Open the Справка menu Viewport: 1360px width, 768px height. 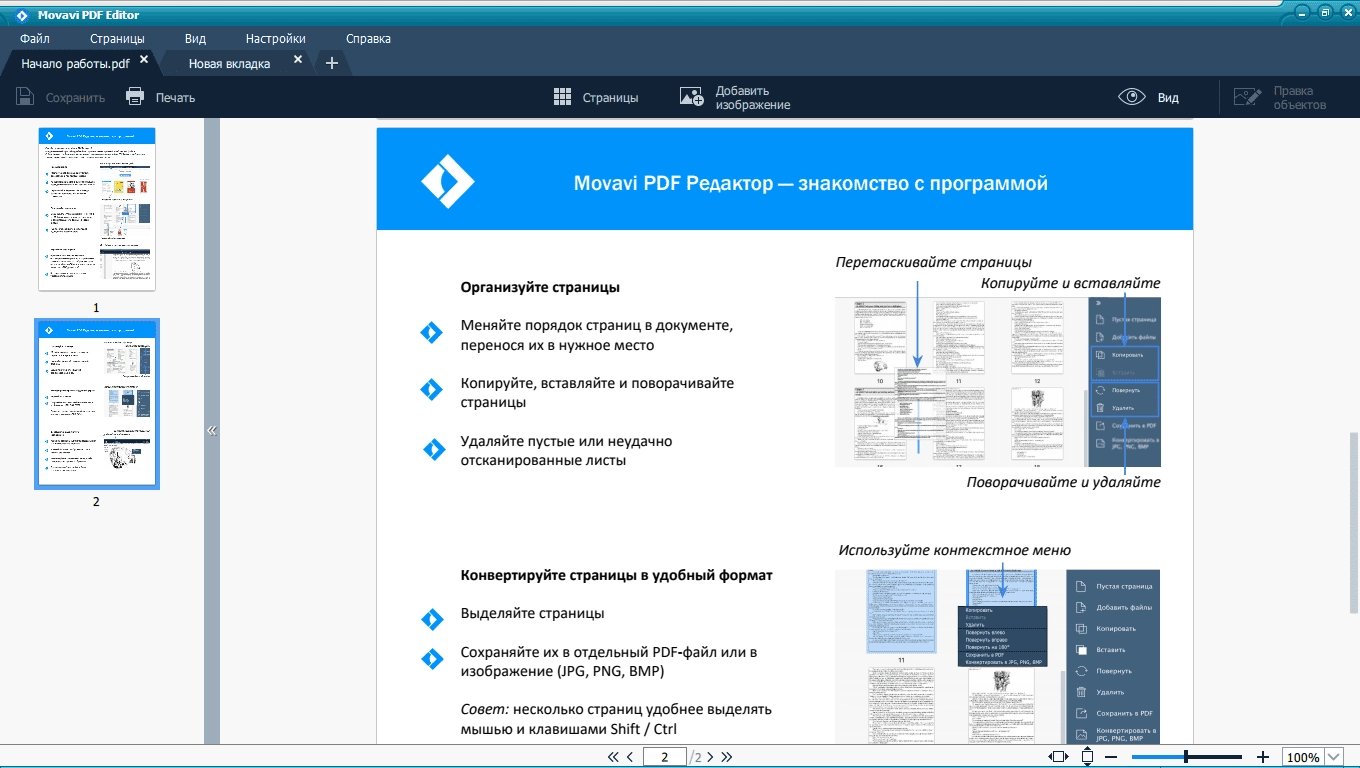click(x=368, y=39)
